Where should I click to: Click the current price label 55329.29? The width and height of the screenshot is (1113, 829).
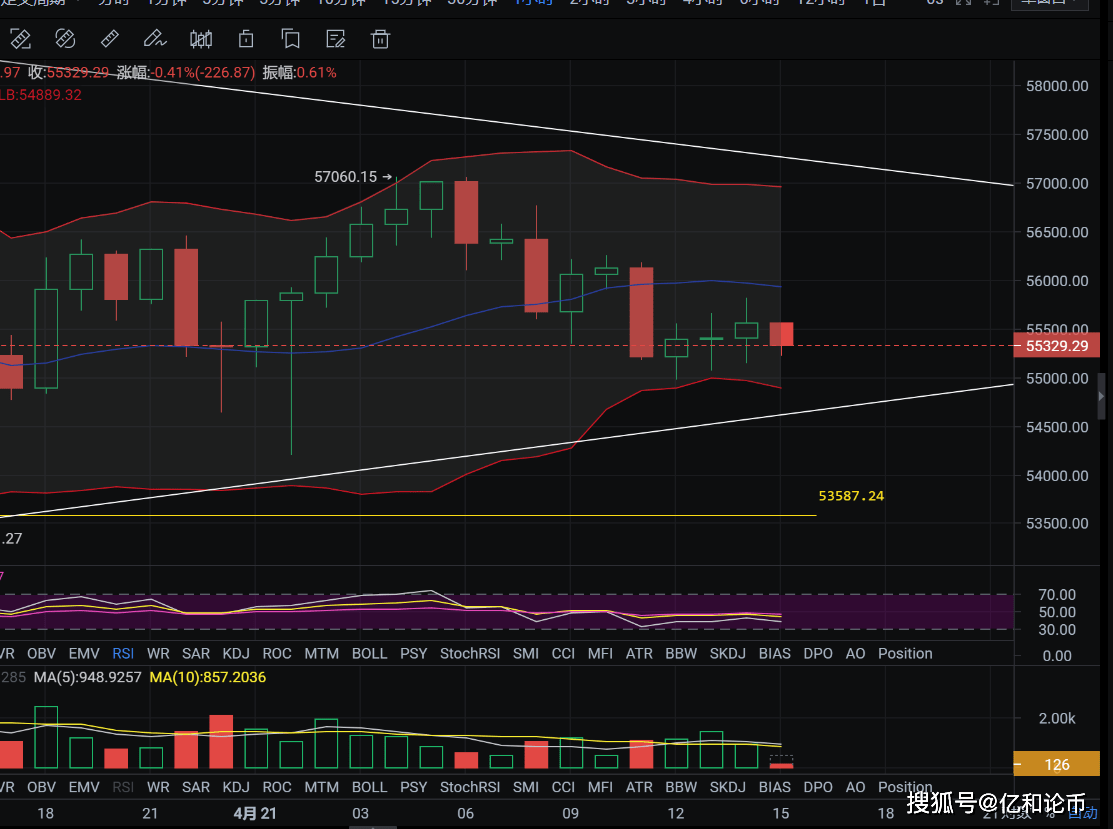pos(1057,345)
